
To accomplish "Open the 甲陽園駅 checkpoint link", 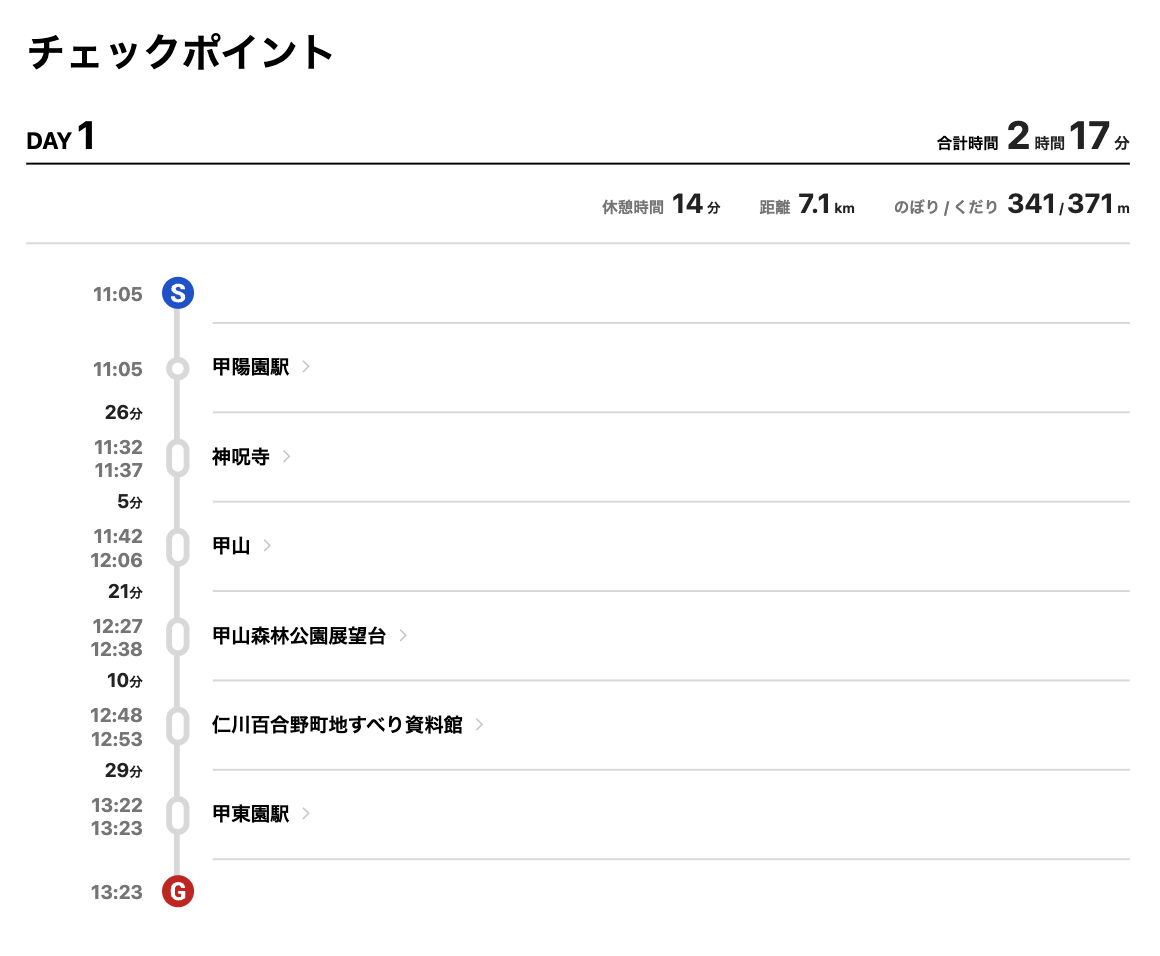I will [251, 368].
